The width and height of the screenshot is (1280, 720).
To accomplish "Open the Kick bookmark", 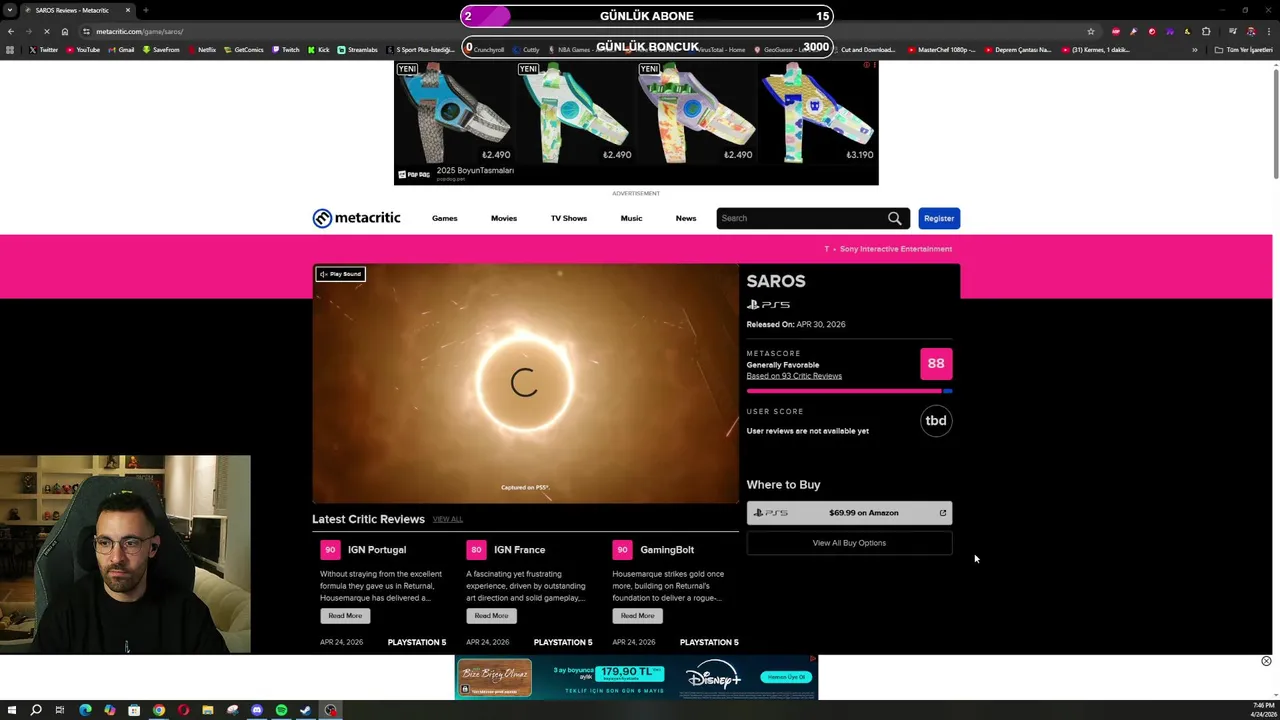I will 319,49.
